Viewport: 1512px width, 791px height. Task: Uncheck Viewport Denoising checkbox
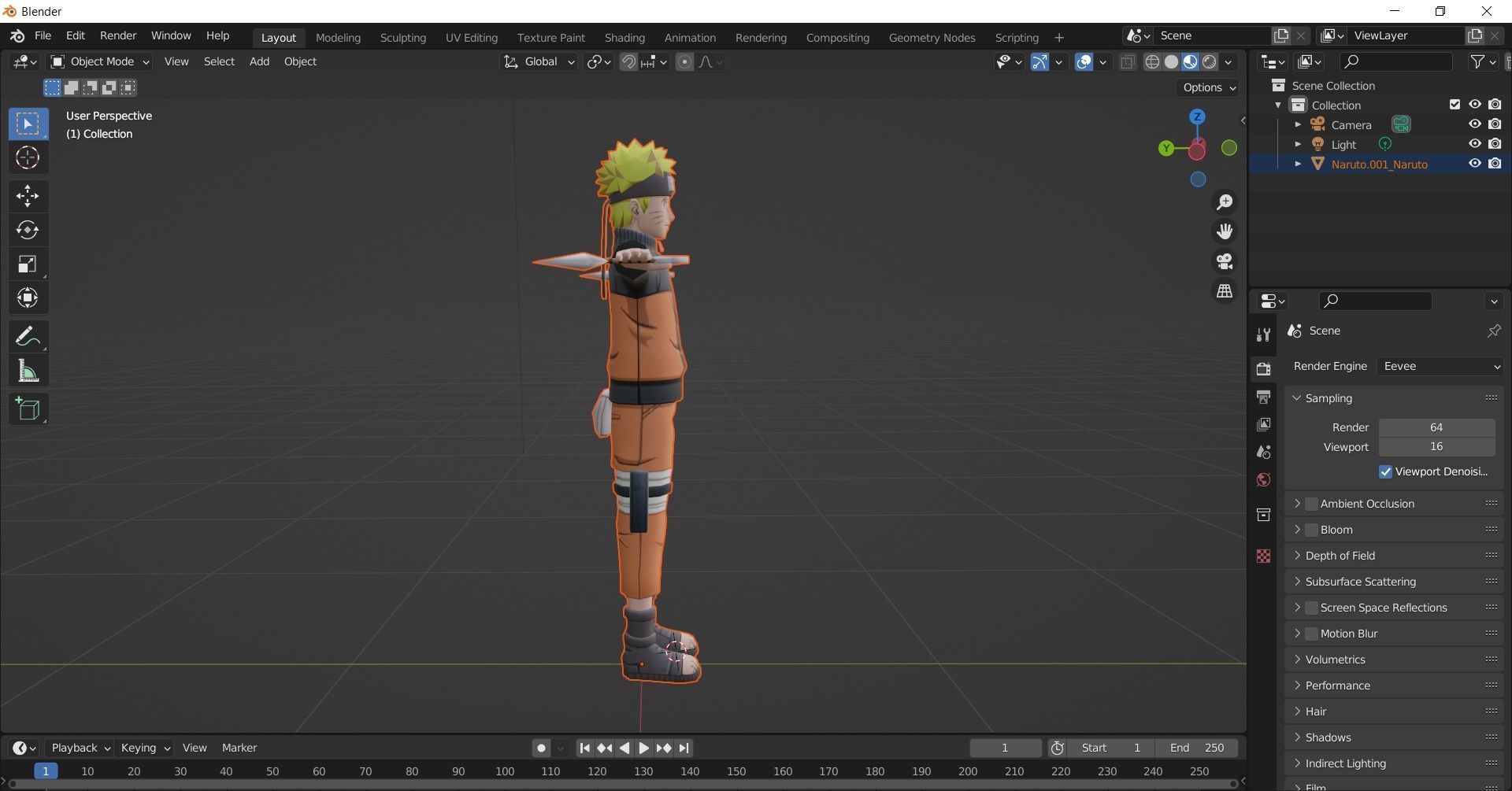tap(1385, 471)
